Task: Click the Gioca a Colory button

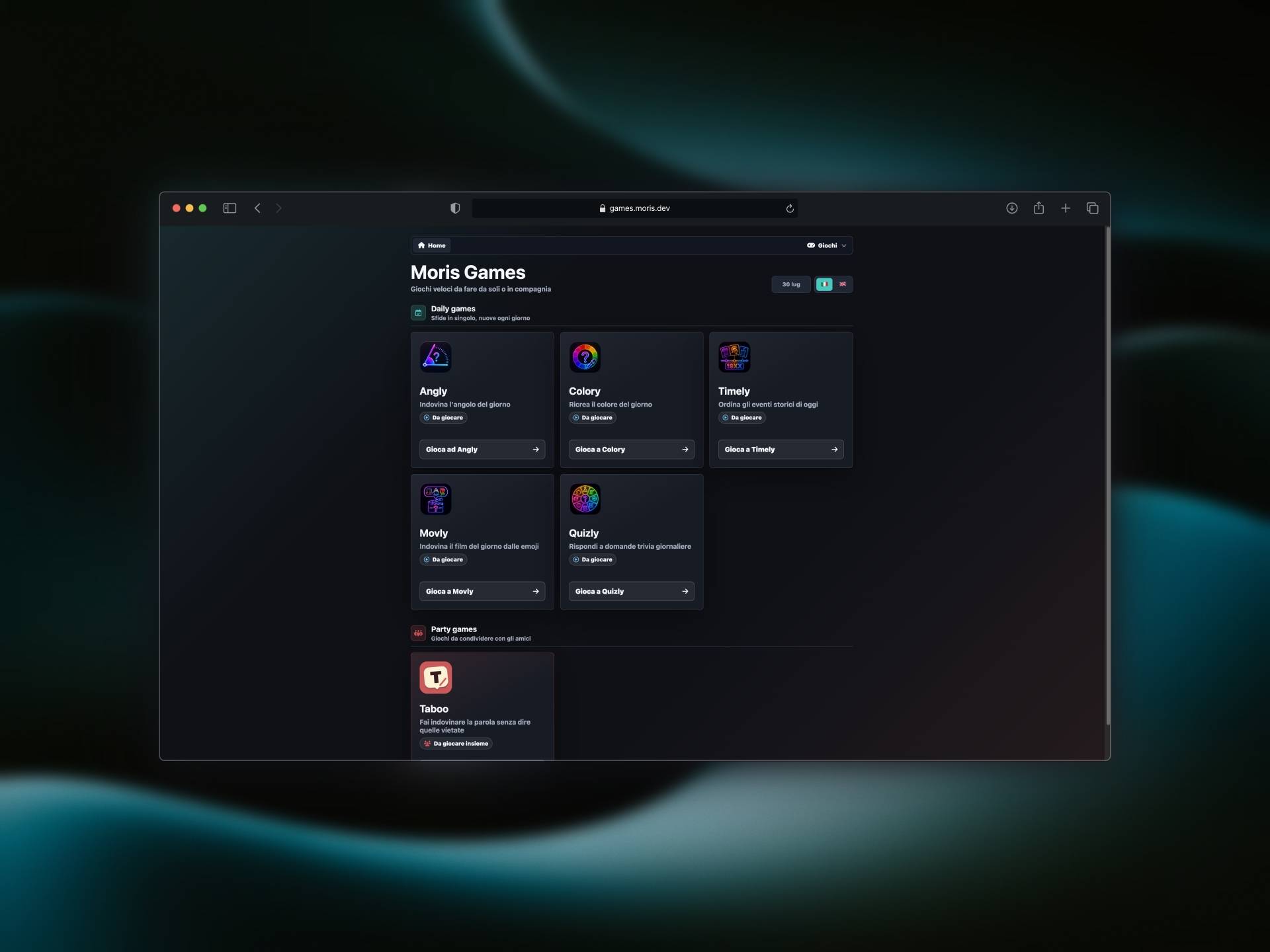Action: [x=632, y=450]
